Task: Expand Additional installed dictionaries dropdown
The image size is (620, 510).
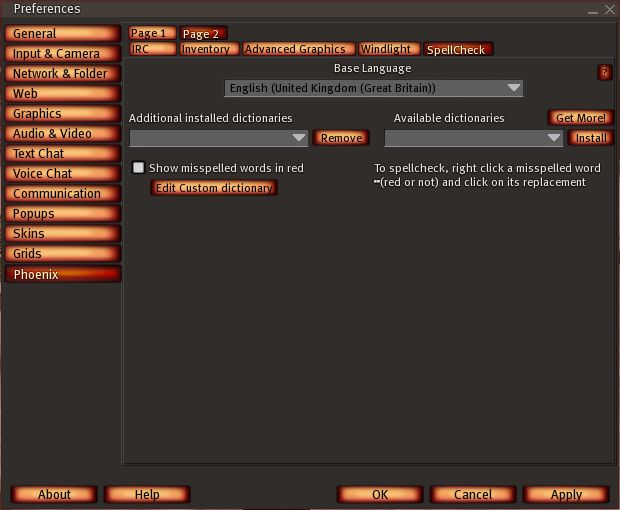Action: 219,138
